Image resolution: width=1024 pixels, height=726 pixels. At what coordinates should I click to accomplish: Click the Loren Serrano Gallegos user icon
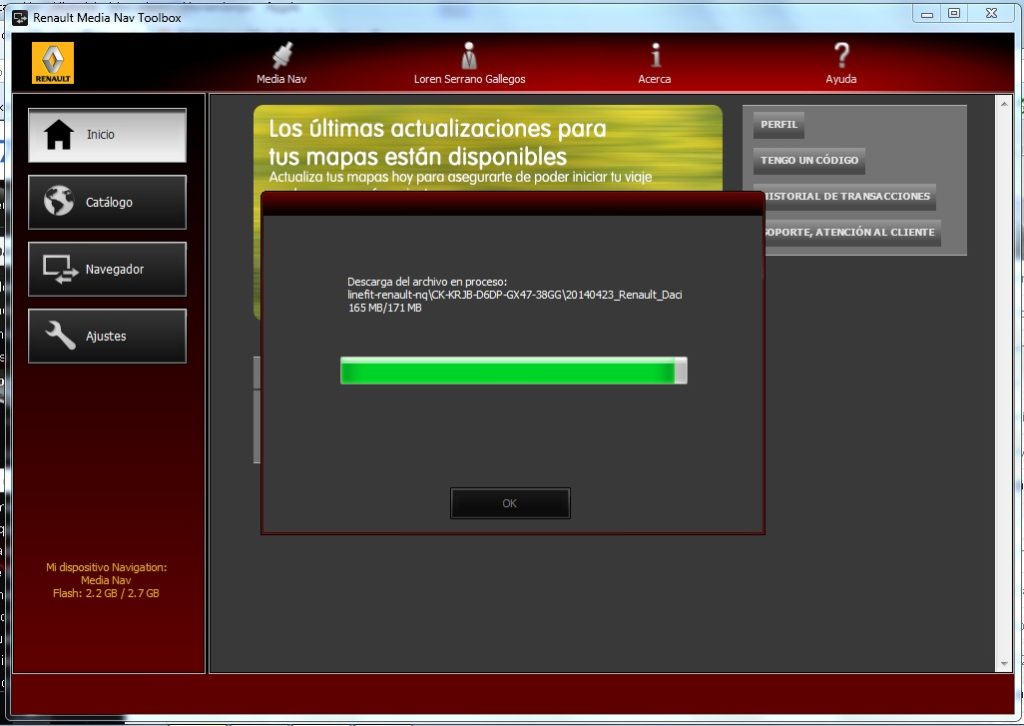[469, 56]
